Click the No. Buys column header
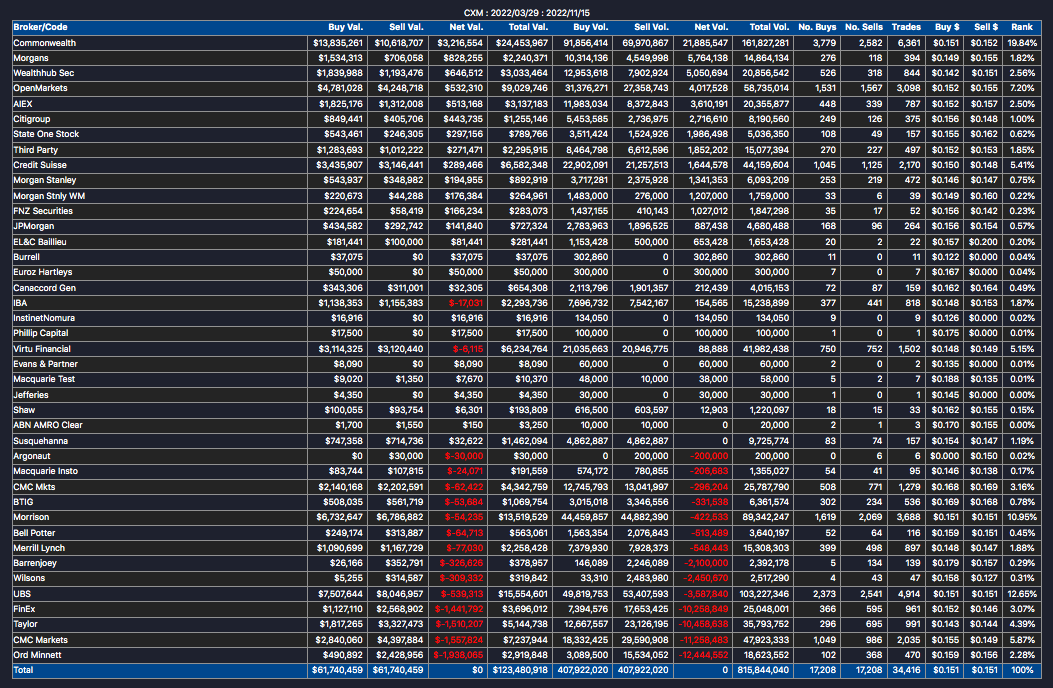The image size is (1053, 688). pos(817,27)
